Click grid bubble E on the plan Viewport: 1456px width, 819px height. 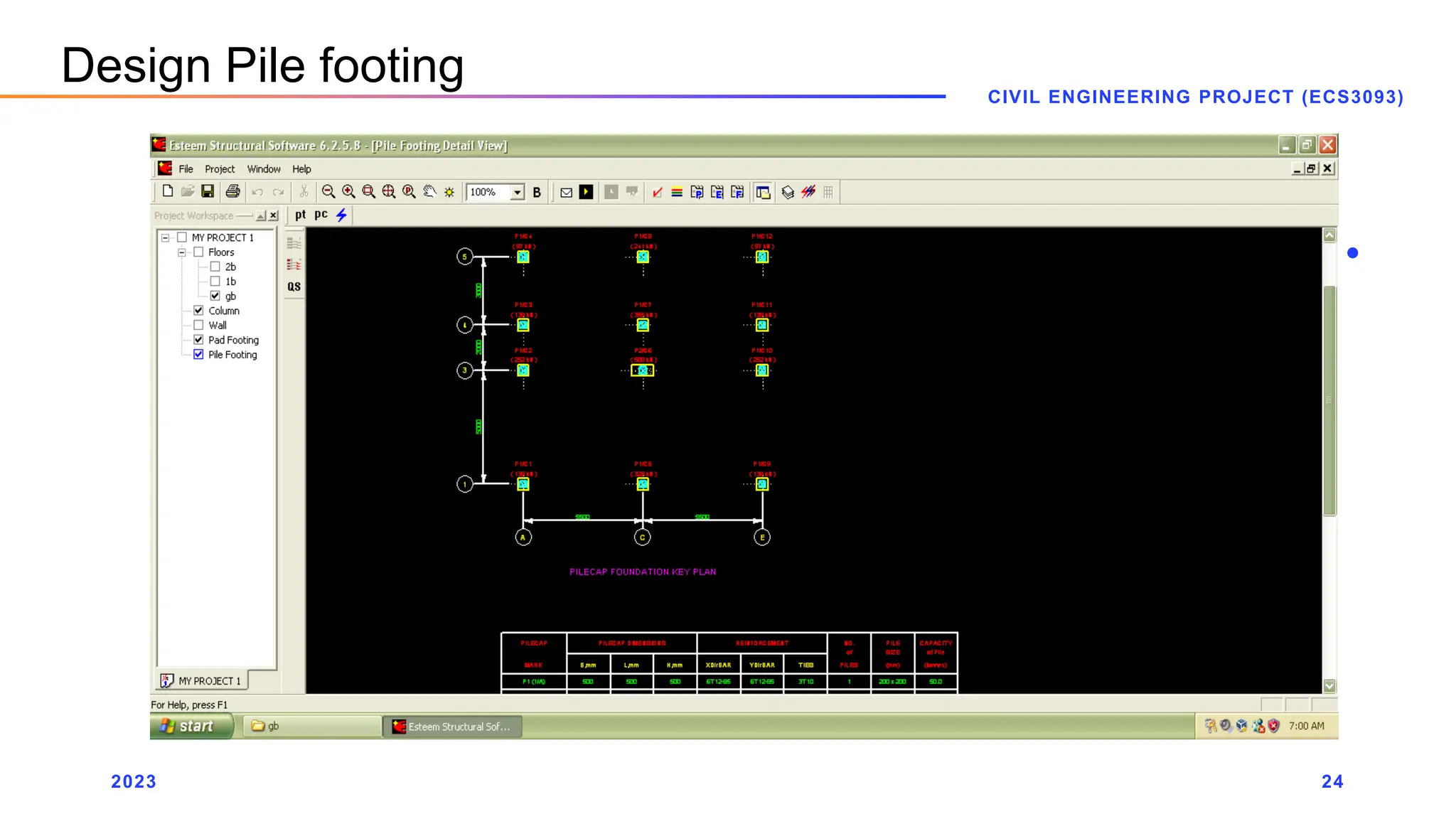[x=762, y=537]
